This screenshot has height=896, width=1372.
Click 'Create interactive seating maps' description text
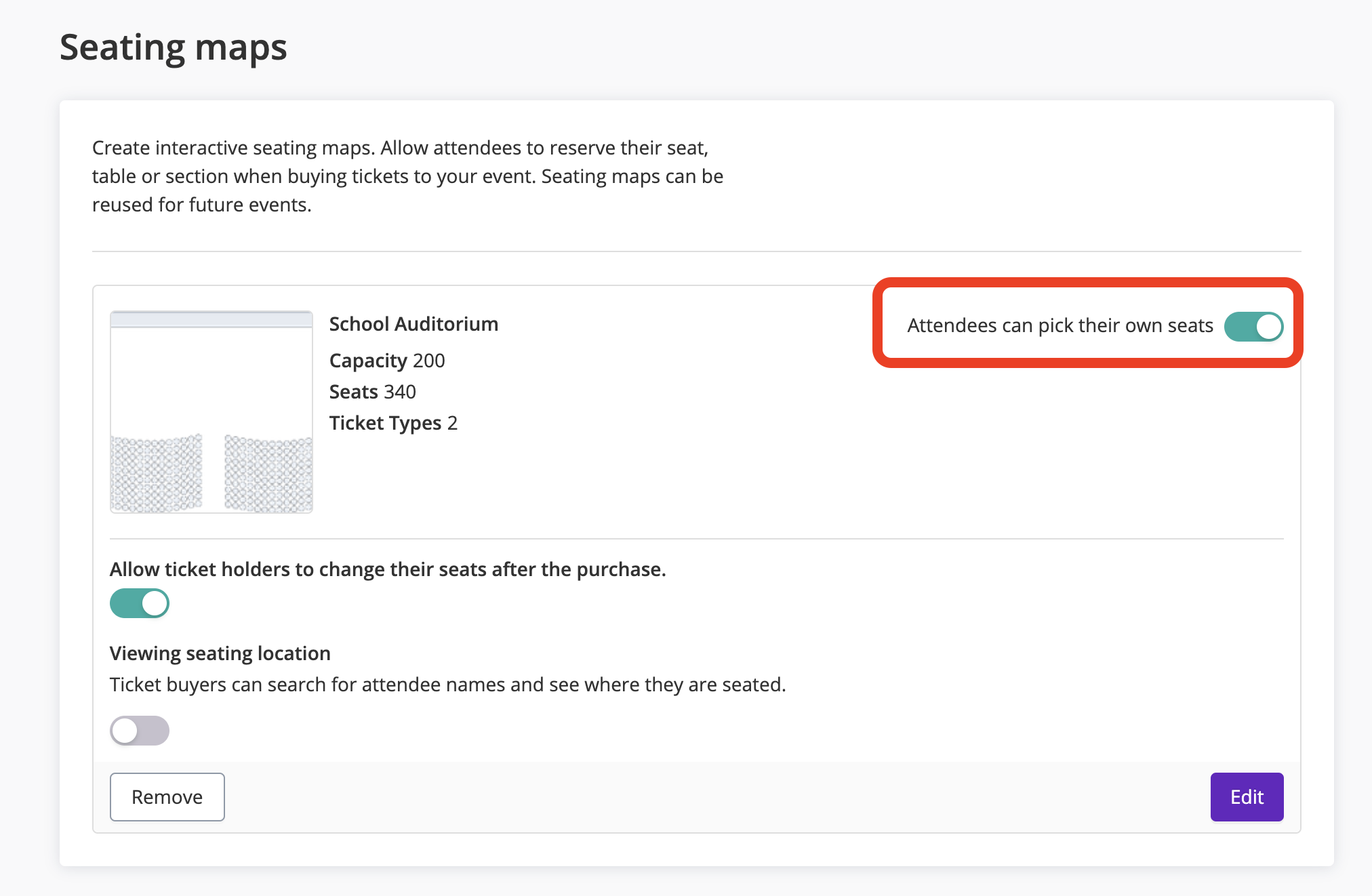tap(407, 176)
